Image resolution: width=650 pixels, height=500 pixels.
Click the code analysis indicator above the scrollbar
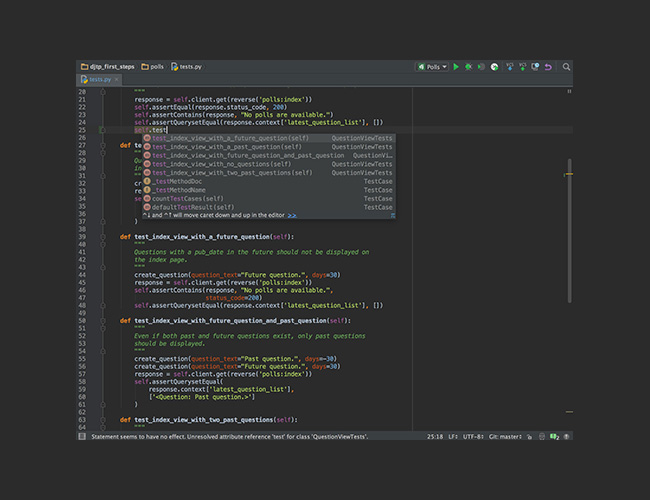point(570,91)
